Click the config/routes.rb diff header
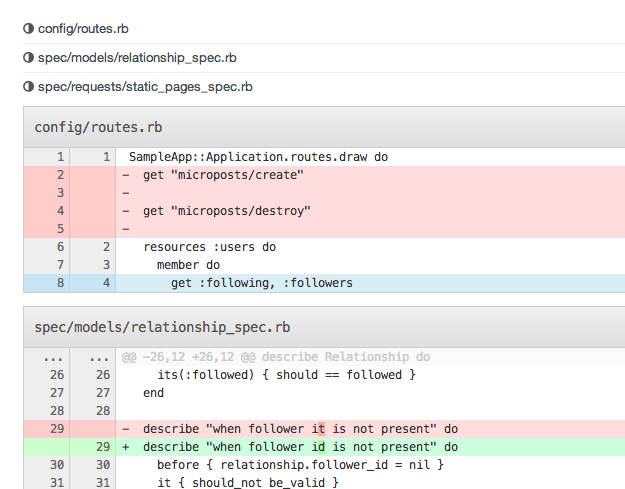 [x=324, y=128]
